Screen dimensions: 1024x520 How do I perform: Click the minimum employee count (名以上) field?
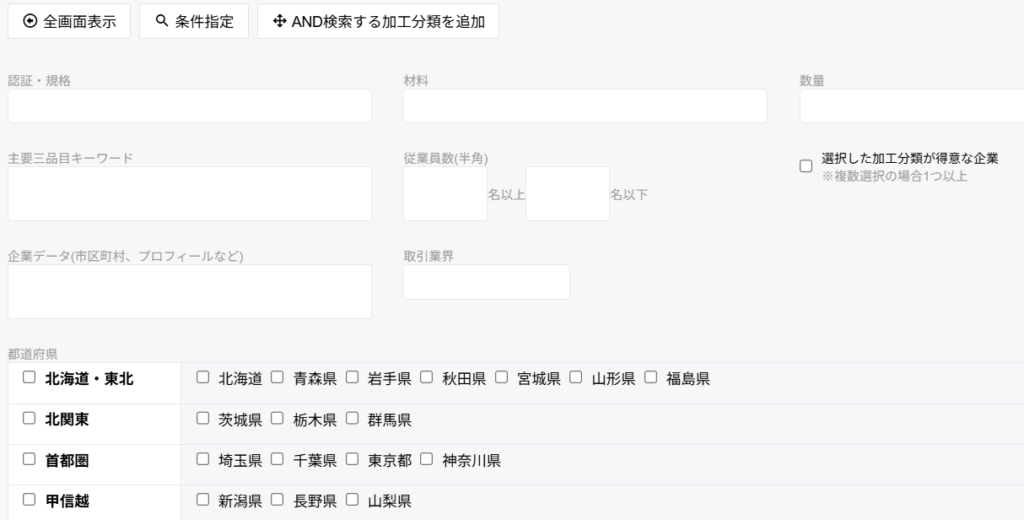click(445, 193)
